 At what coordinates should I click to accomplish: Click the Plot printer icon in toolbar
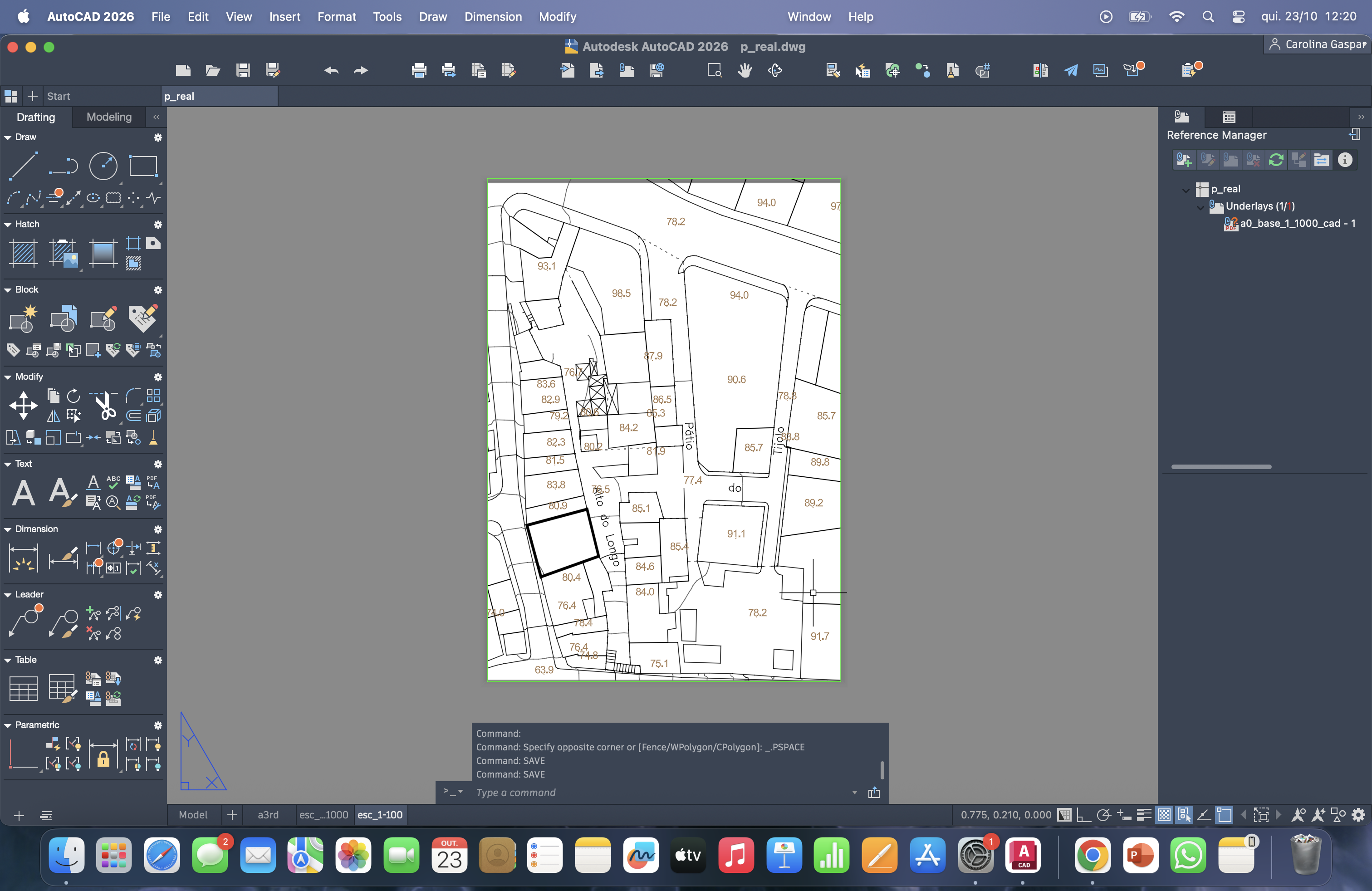[x=419, y=70]
